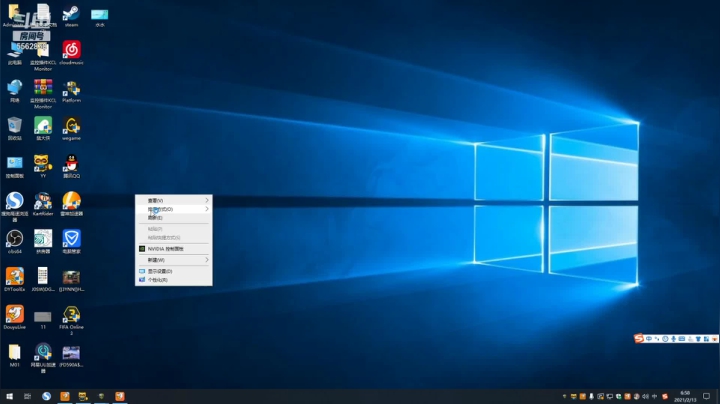
Task: Click the microphone icon in system tray
Action: point(591,396)
